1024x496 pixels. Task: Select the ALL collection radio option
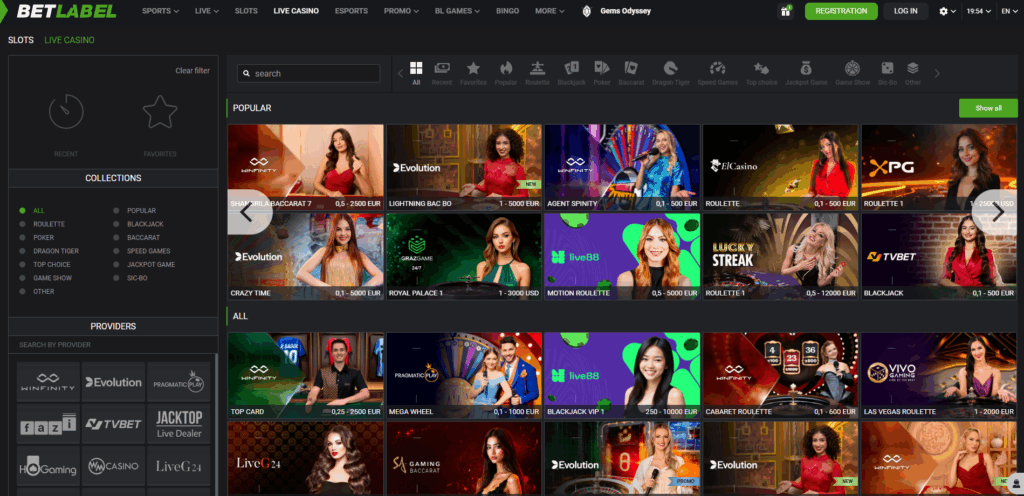(x=33, y=211)
